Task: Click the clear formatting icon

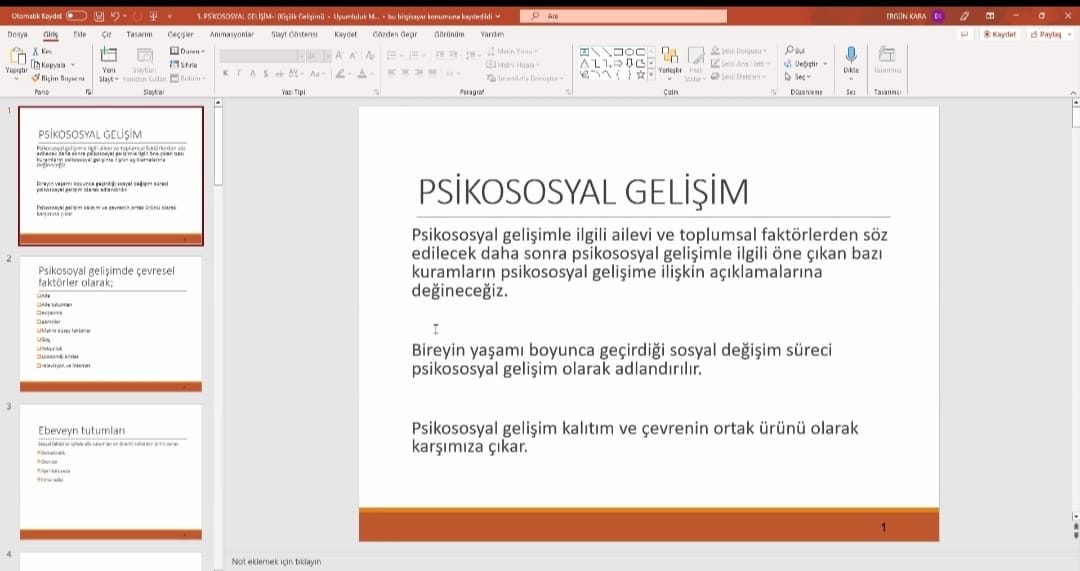Action: pos(370,56)
